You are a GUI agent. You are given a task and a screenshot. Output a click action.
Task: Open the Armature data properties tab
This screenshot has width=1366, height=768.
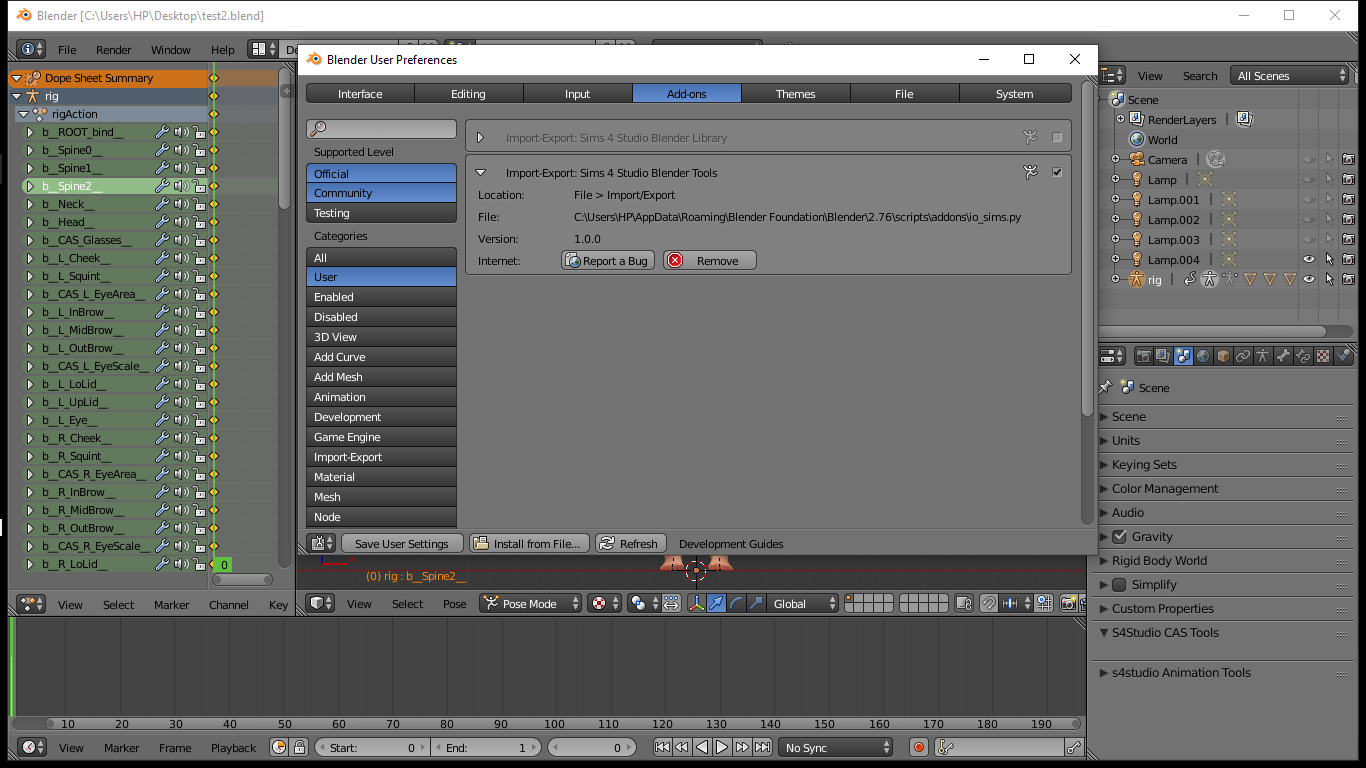pos(1263,356)
